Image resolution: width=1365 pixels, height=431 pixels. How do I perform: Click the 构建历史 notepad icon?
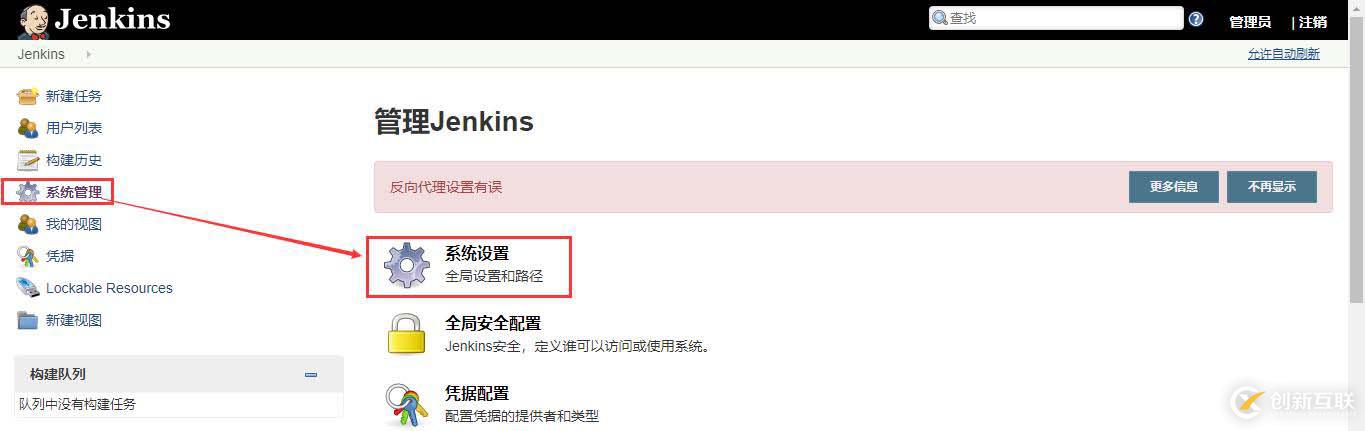point(28,160)
